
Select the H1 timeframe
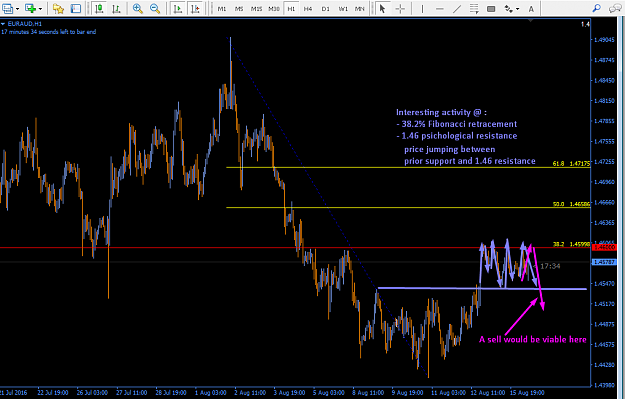[x=291, y=9]
